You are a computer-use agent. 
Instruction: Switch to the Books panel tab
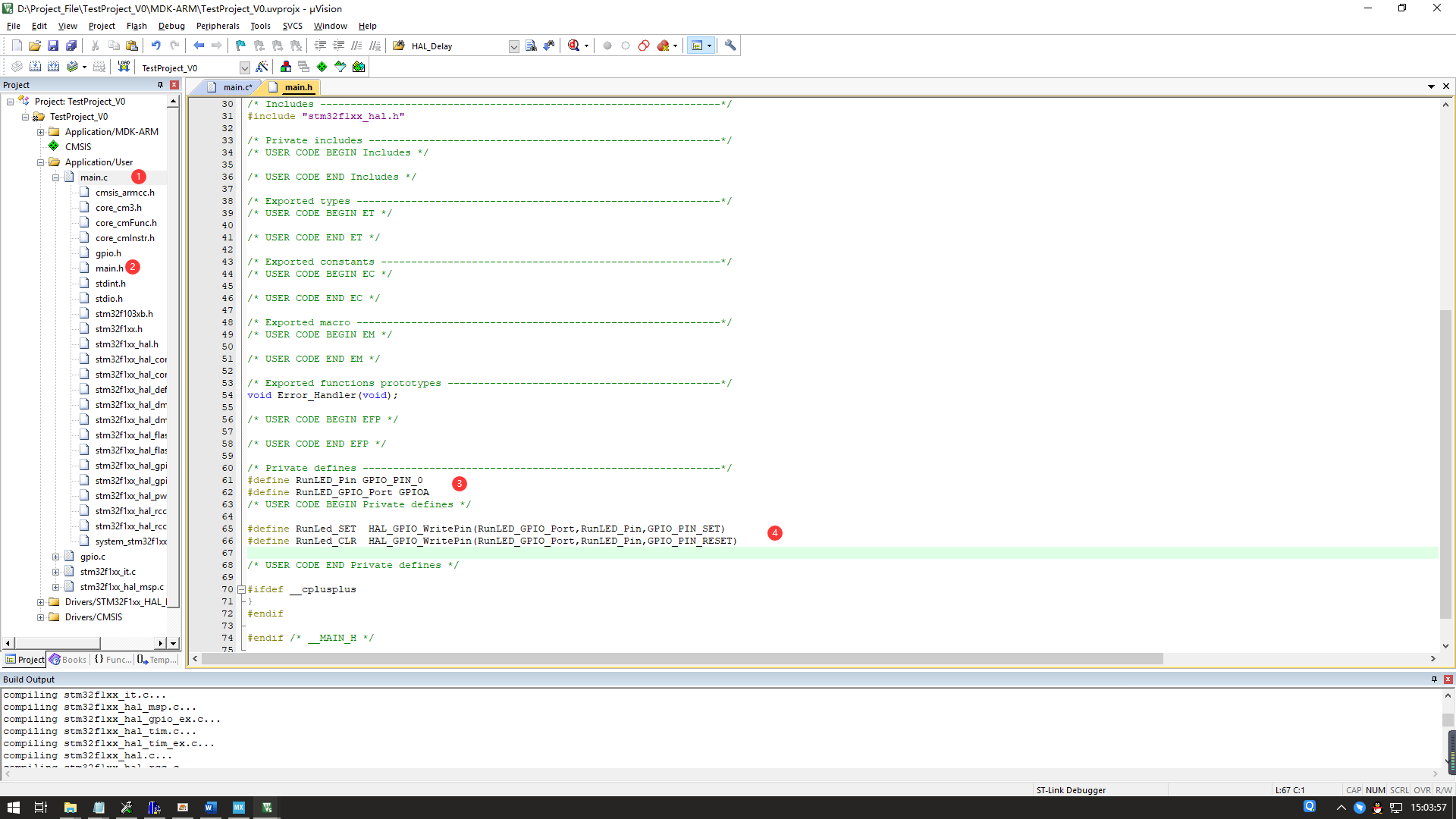pyautogui.click(x=68, y=660)
